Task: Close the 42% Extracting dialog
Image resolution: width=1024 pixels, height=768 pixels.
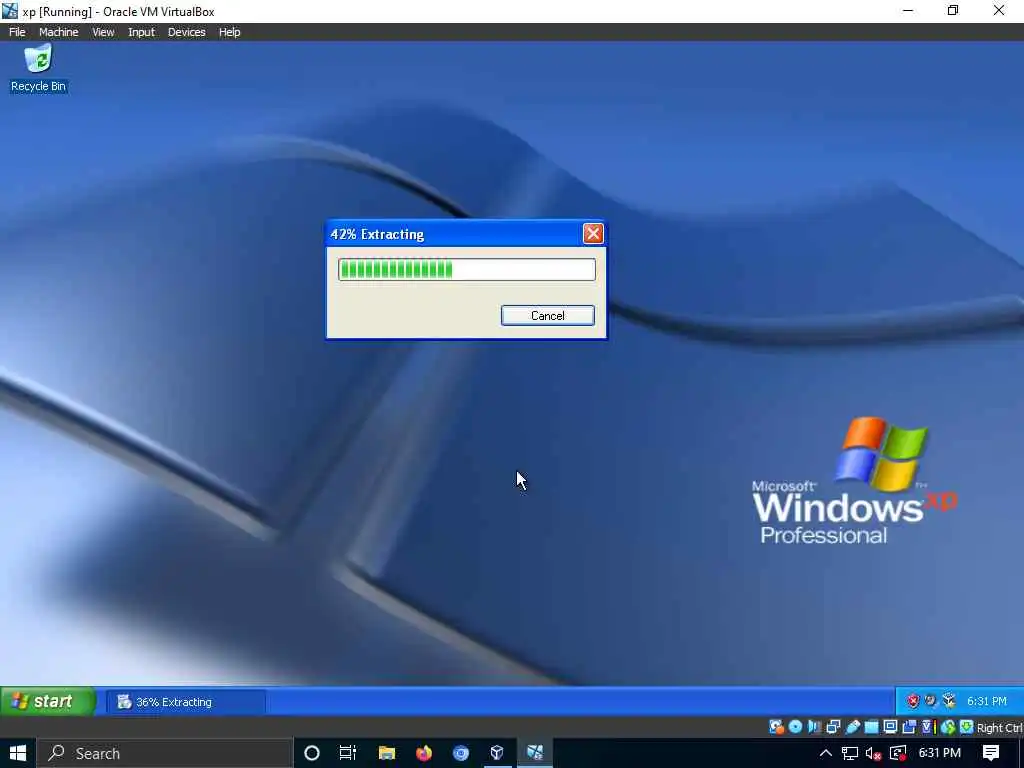Action: (x=592, y=233)
